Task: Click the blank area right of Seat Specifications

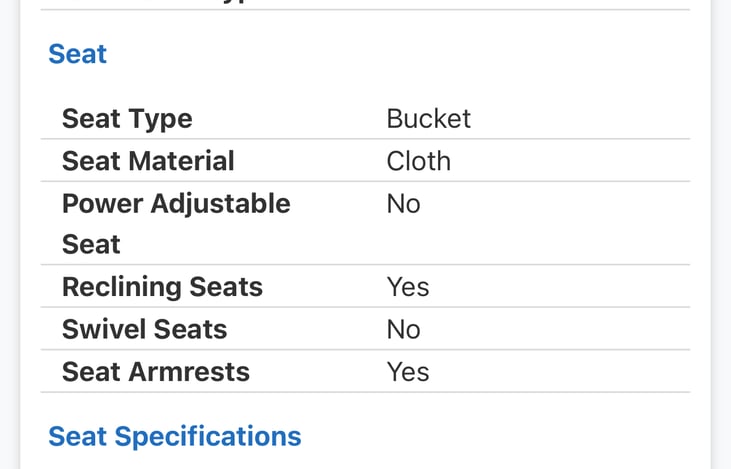Action: 500,436
